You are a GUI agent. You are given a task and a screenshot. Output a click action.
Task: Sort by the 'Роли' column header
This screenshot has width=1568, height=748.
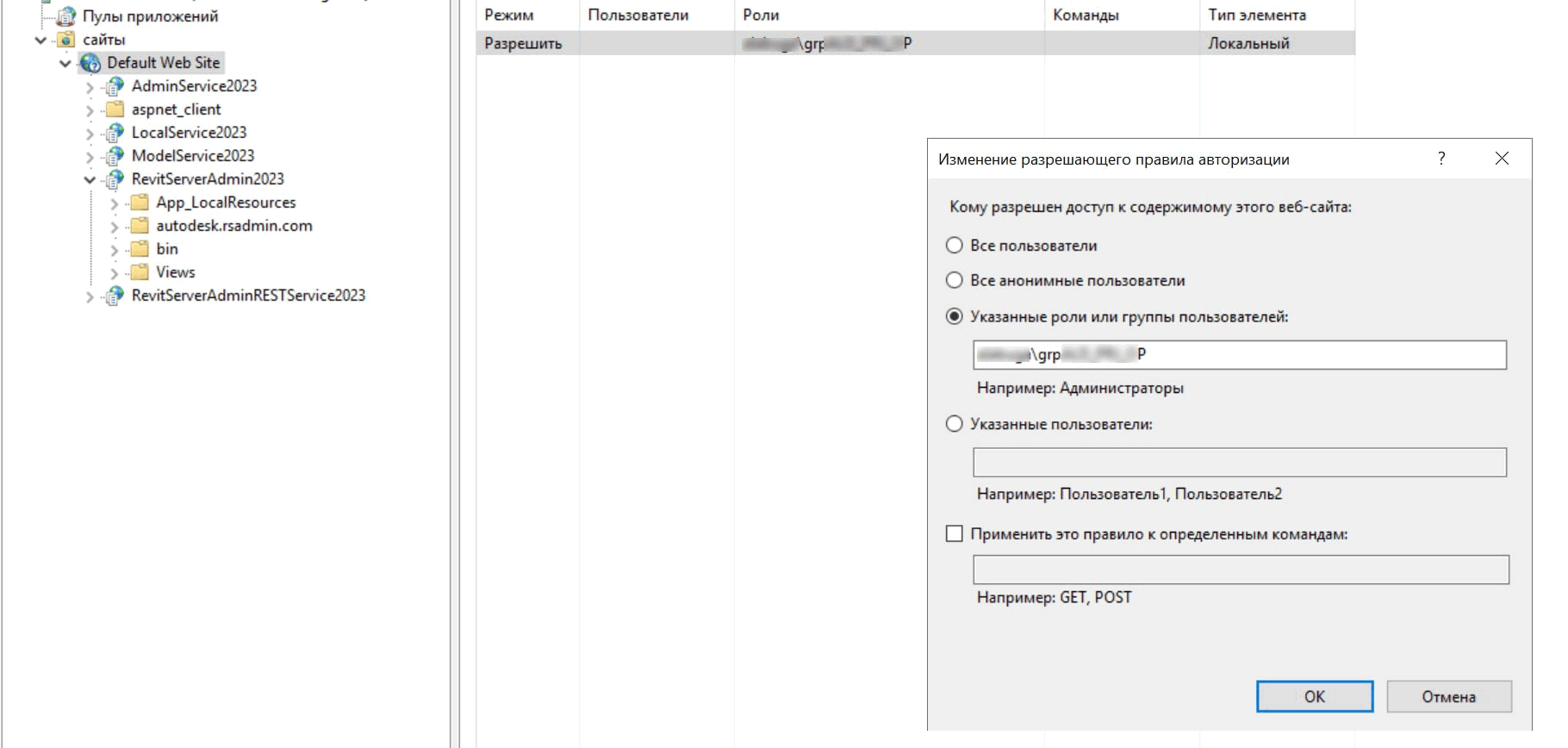click(887, 15)
